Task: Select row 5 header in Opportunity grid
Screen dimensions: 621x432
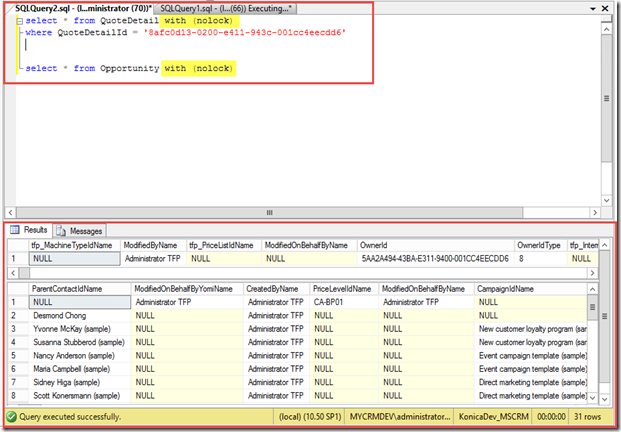Action: [18, 356]
